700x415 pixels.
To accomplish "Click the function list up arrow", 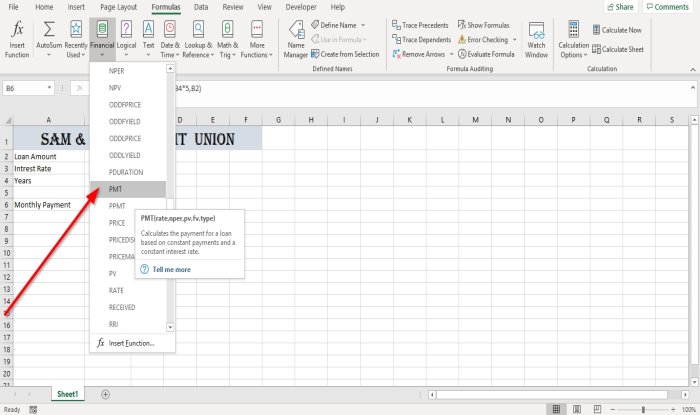I will tap(170, 68).
